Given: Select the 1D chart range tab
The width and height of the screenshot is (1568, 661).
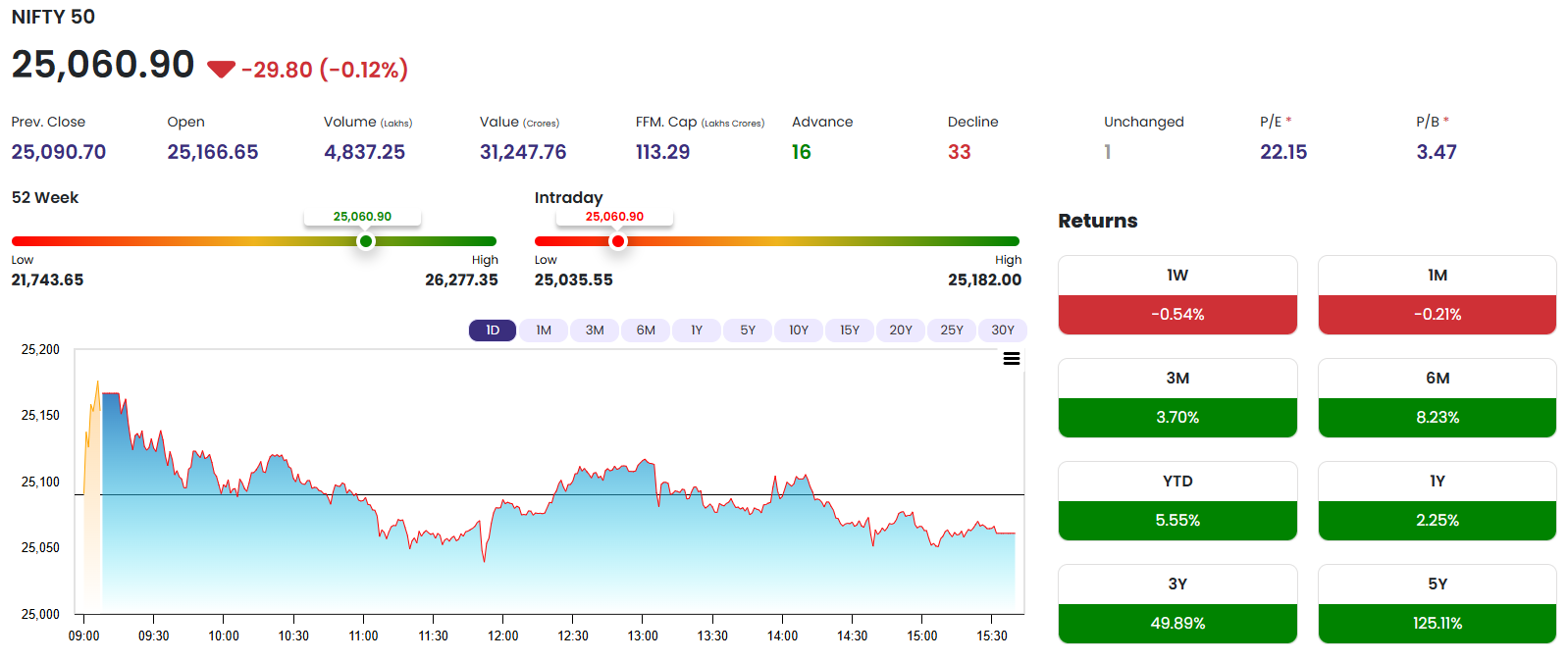Looking at the screenshot, I should [493, 330].
